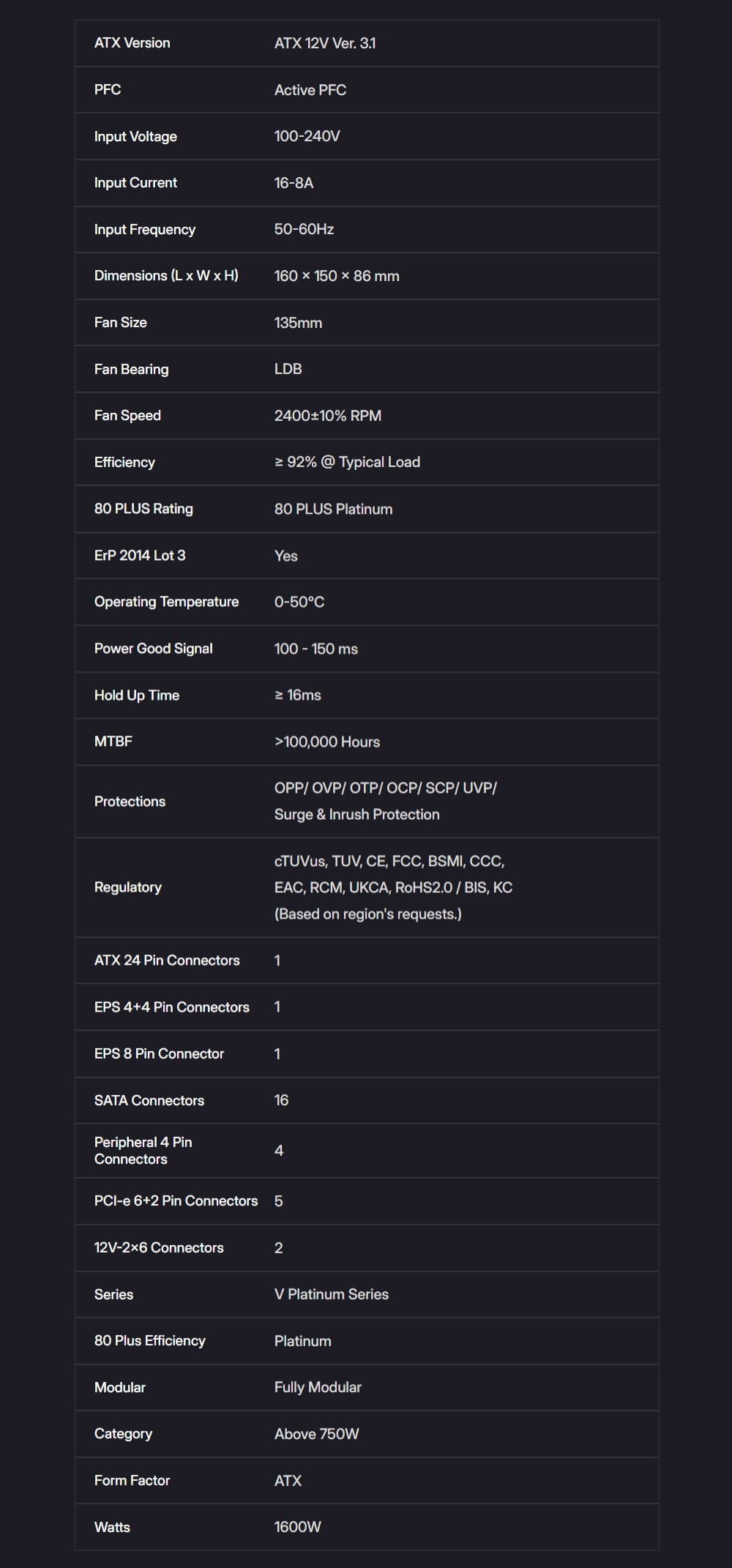Screen dimensions: 732x1568
Task: Select the Peripheral 4 Pin Connectors label
Action: [x=143, y=1151]
